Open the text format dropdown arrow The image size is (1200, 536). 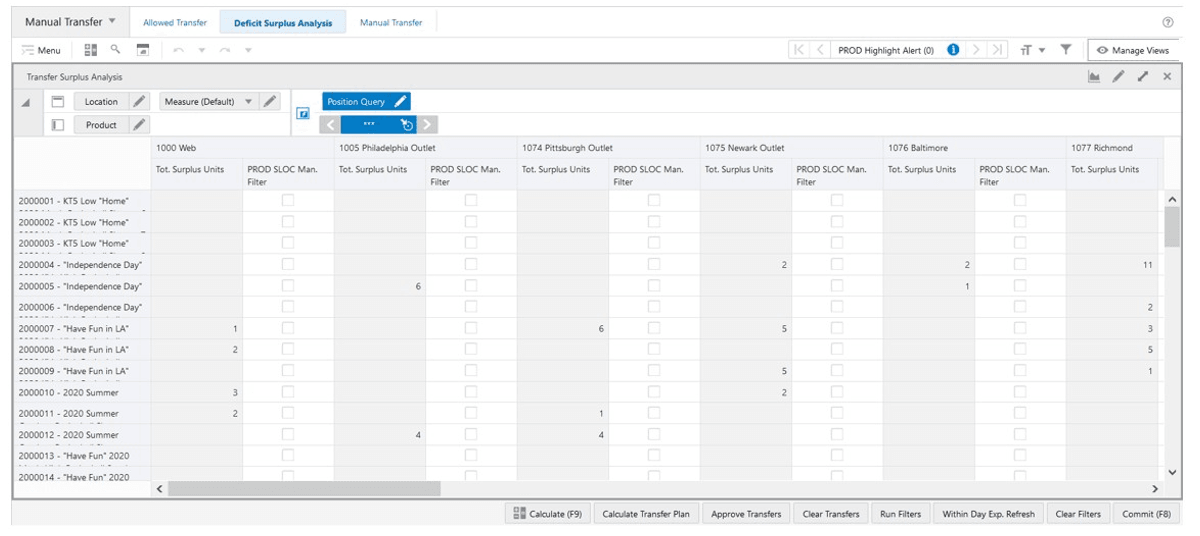click(x=1042, y=50)
